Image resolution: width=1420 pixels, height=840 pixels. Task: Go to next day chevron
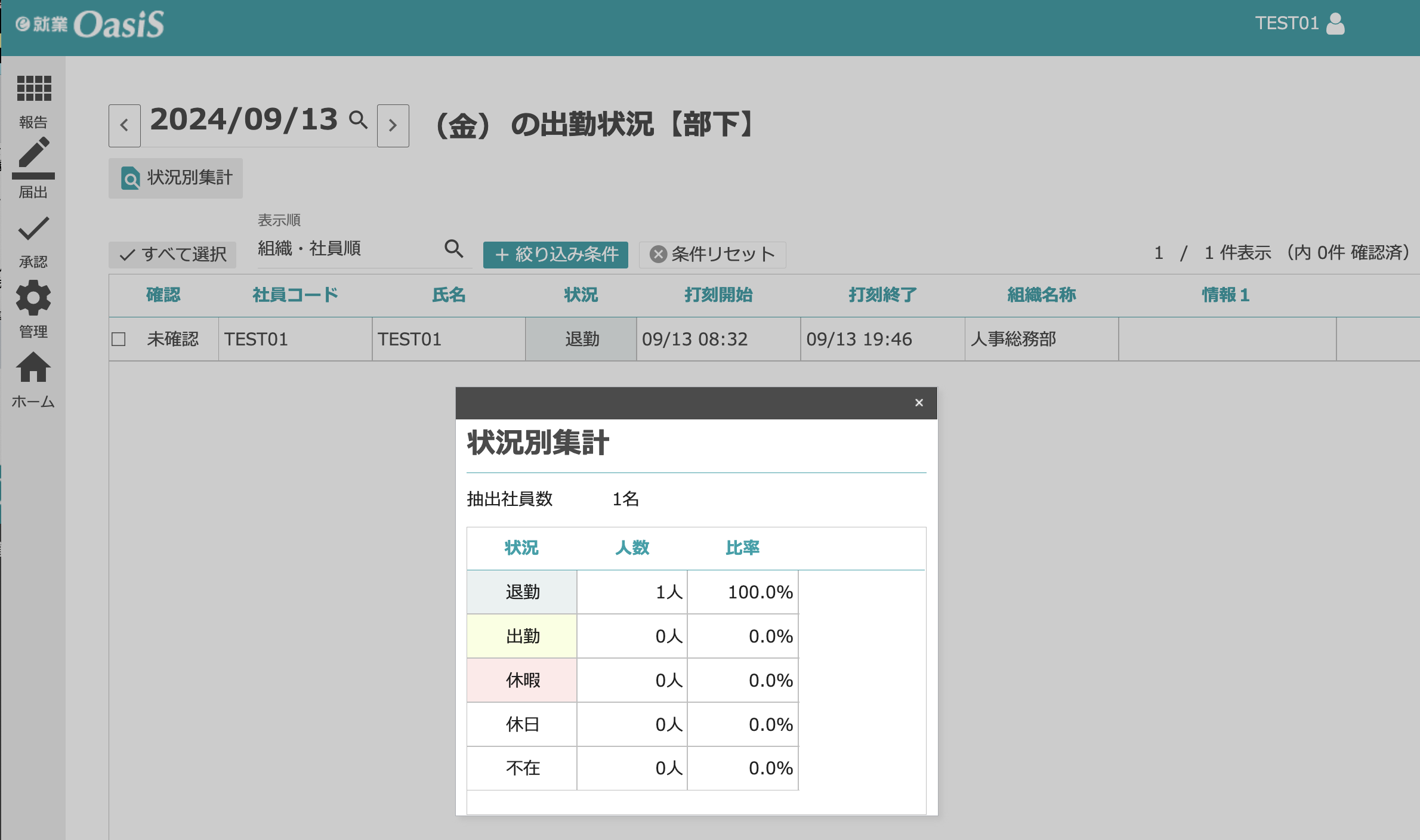393,125
